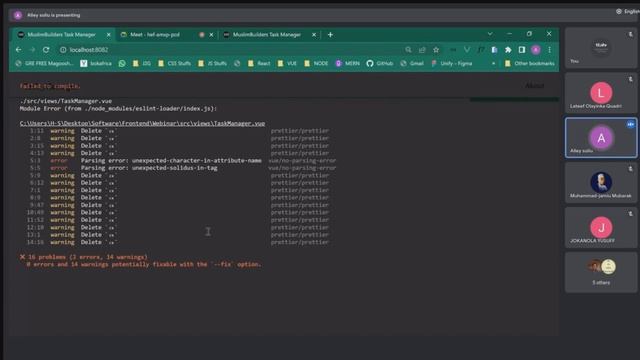640x360 pixels.
Task: Click the '16 problems' summary line
Action: 84,257
